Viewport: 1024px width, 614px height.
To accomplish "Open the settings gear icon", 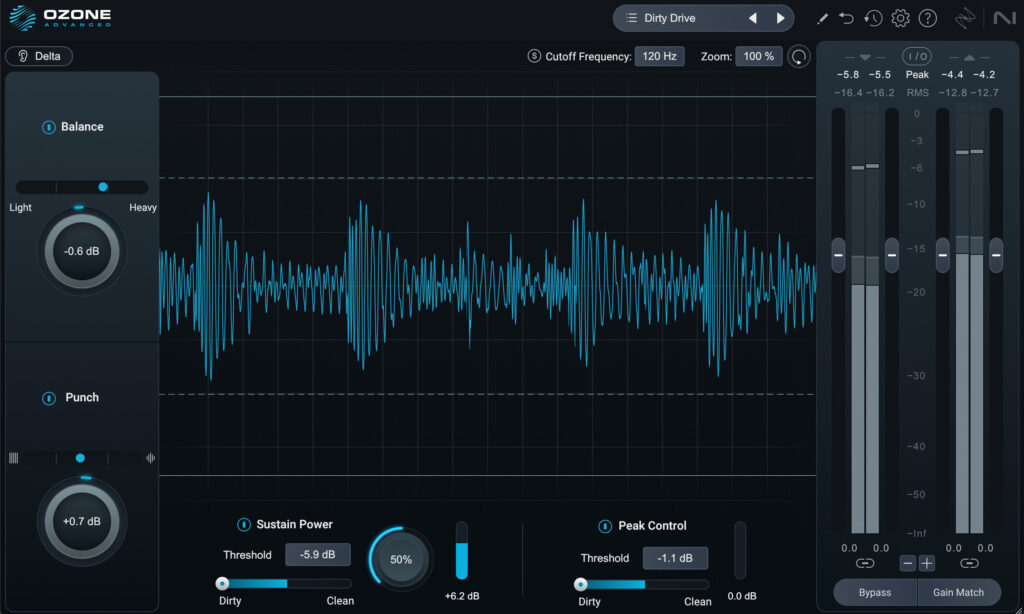I will click(901, 18).
